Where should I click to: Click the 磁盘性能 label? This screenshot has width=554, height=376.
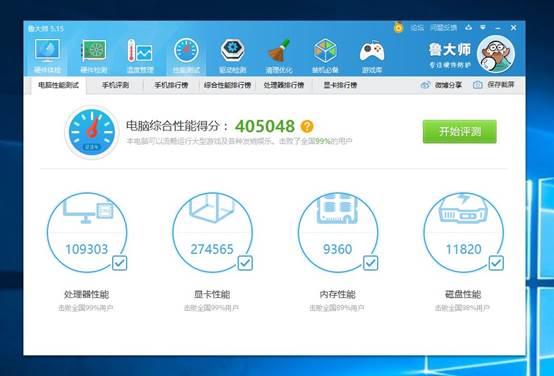coord(463,294)
